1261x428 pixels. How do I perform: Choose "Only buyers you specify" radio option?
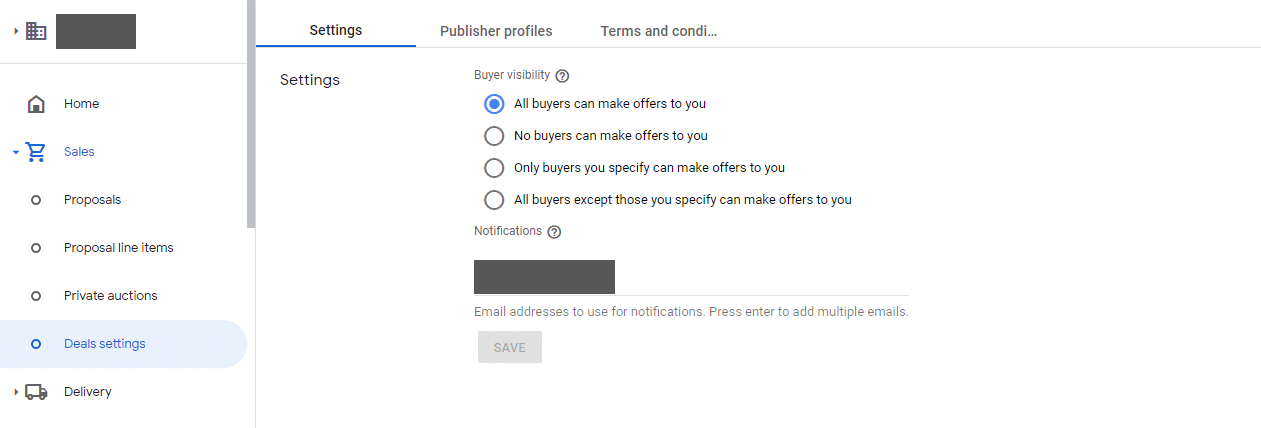(494, 168)
